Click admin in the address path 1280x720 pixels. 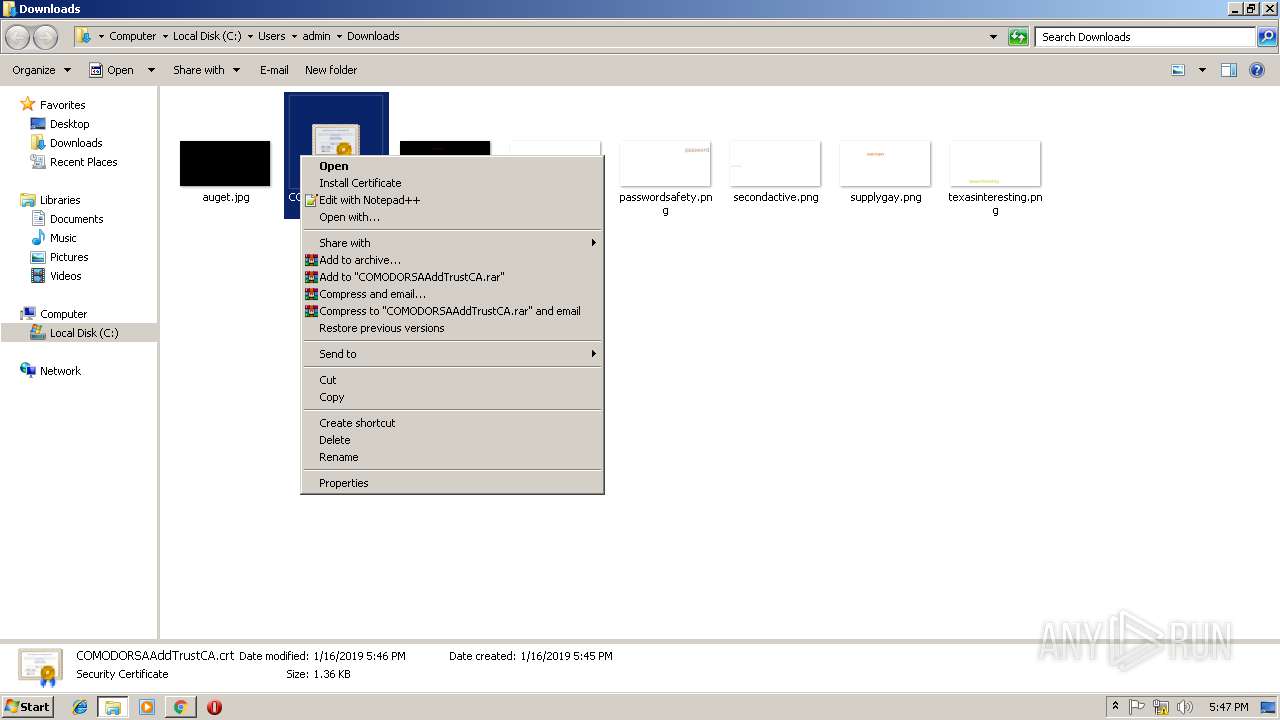point(316,36)
